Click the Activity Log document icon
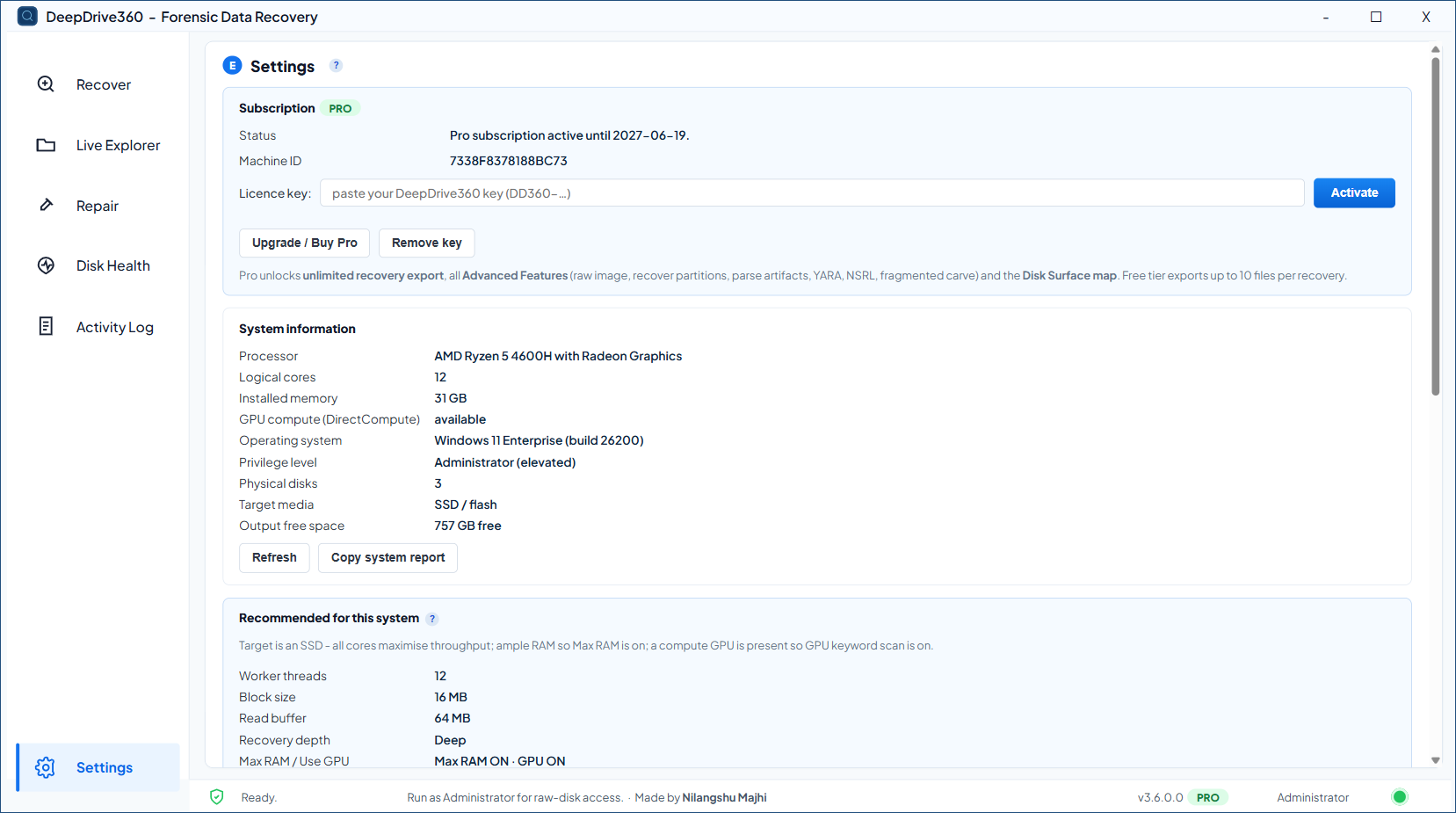Screen dimensions: 1456x813 (x=47, y=326)
